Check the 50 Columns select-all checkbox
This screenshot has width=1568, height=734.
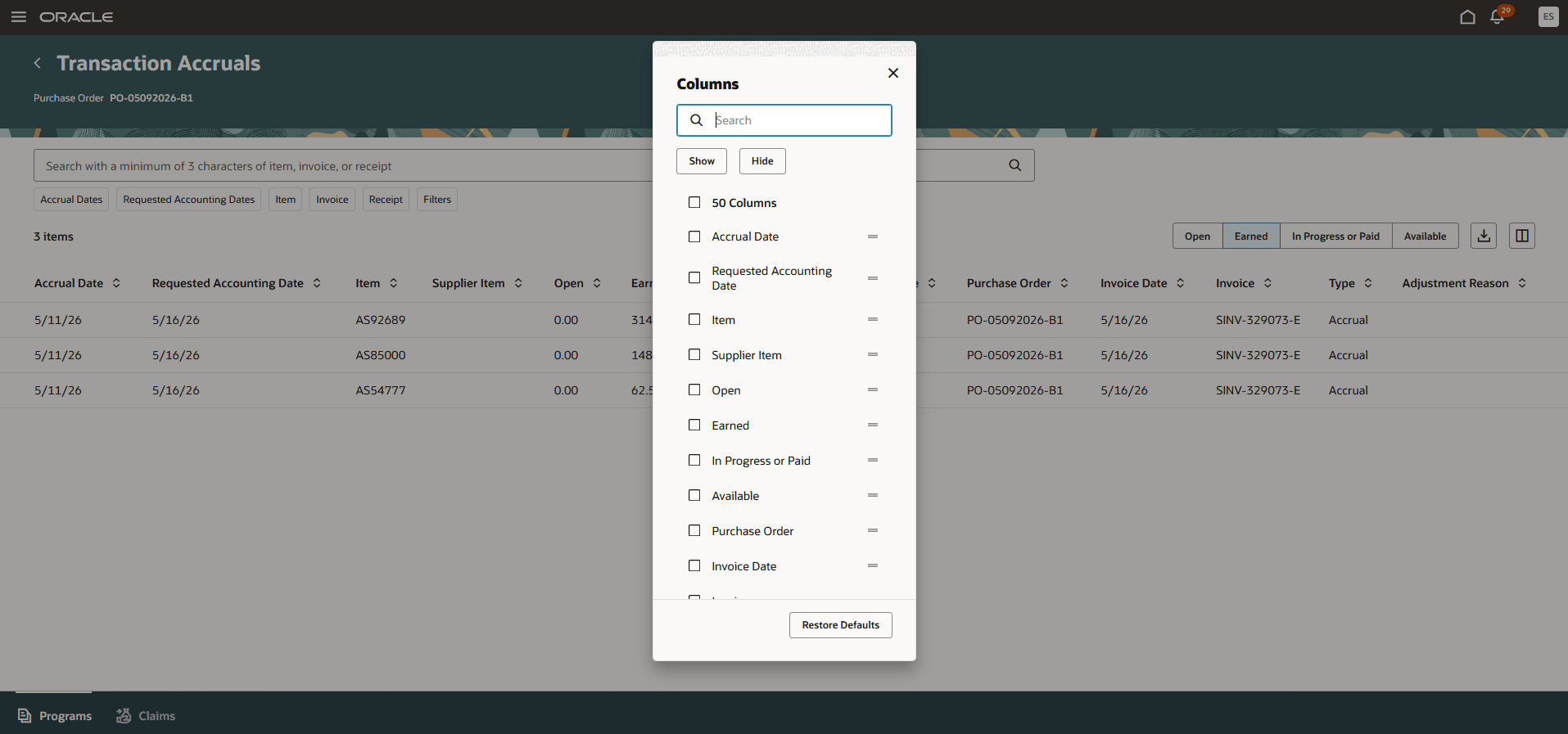(694, 202)
